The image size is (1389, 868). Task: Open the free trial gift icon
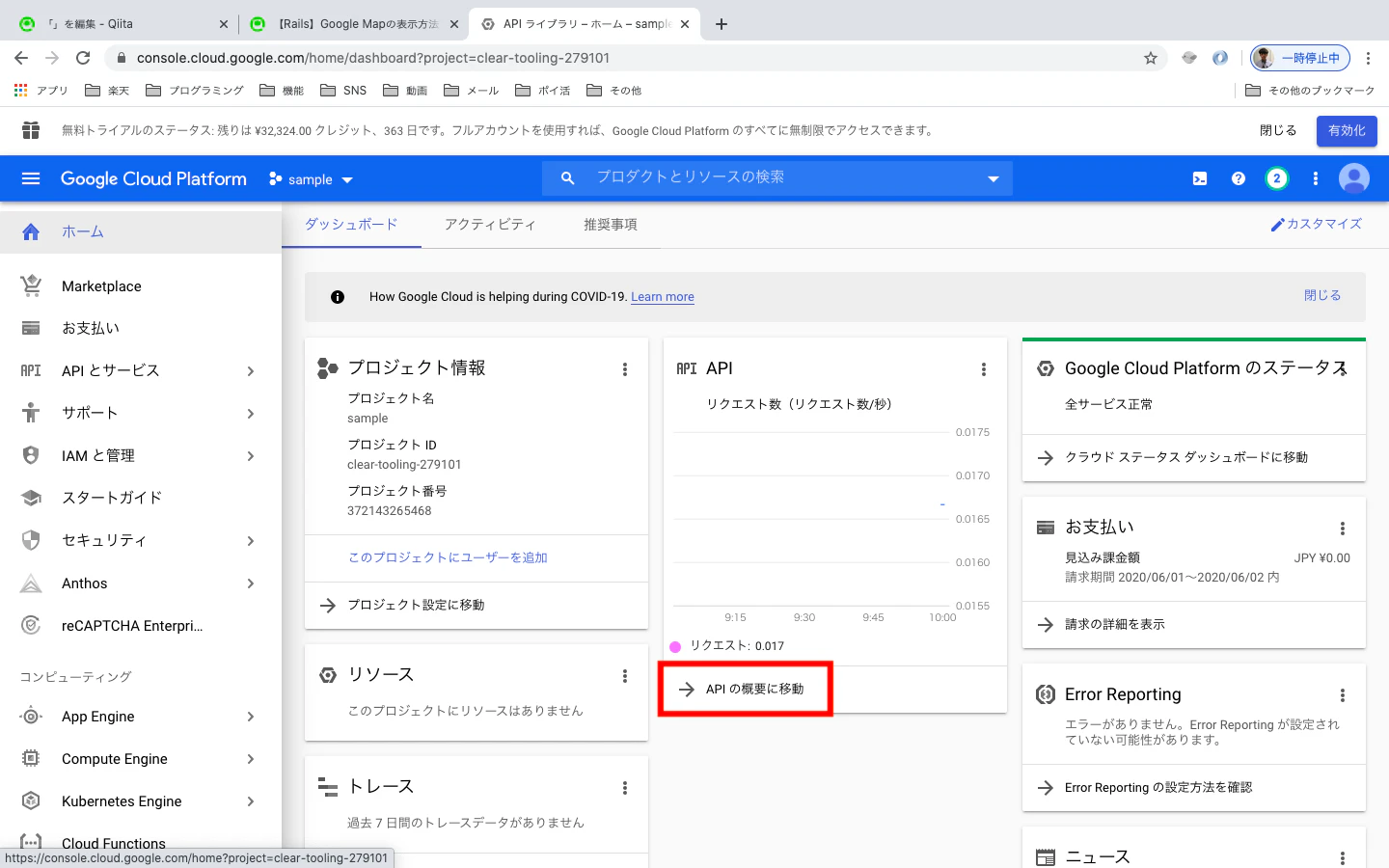point(31,130)
